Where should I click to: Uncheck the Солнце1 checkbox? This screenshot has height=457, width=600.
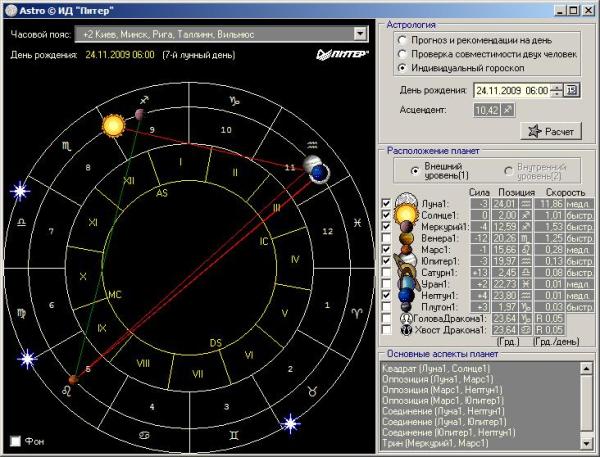(x=386, y=215)
